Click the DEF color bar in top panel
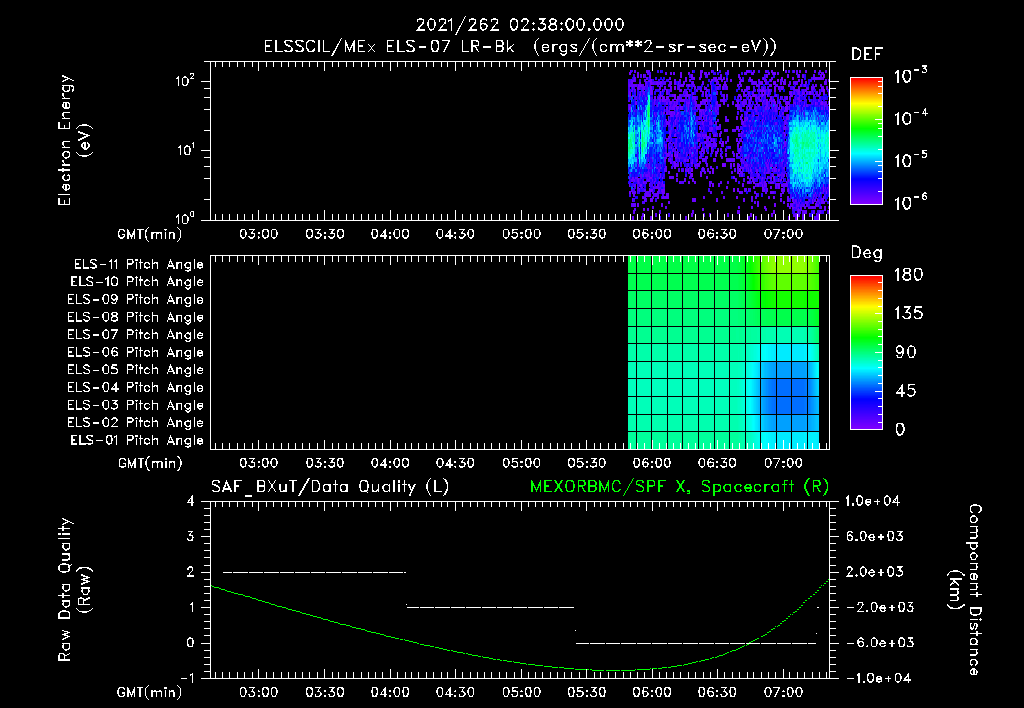Screen dimensions: 1024x708 point(866,141)
